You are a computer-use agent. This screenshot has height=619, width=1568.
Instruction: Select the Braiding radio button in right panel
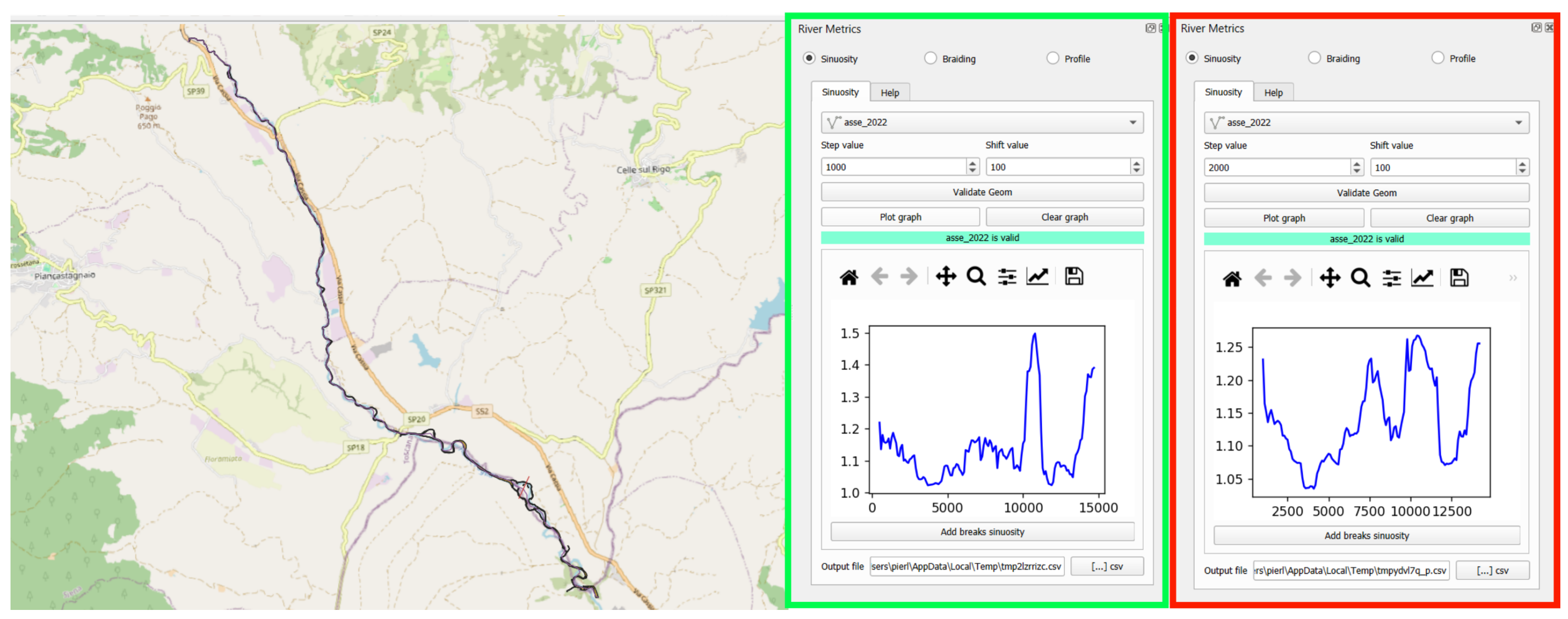pos(1314,58)
